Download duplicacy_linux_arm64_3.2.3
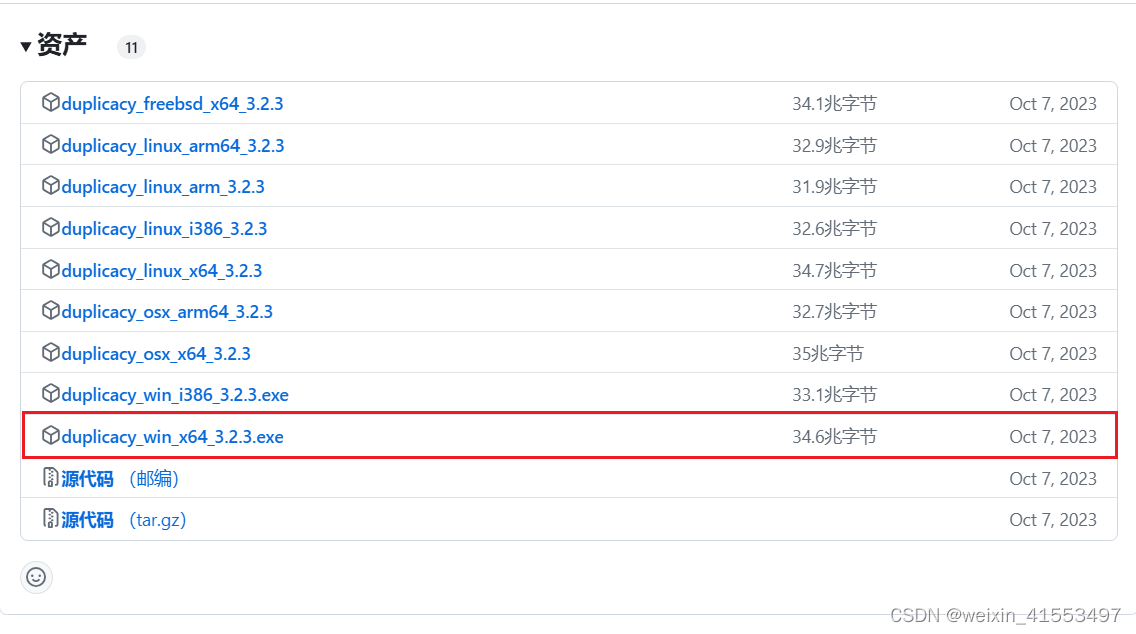Image resolution: width=1136 pixels, height=634 pixels. coord(173,146)
